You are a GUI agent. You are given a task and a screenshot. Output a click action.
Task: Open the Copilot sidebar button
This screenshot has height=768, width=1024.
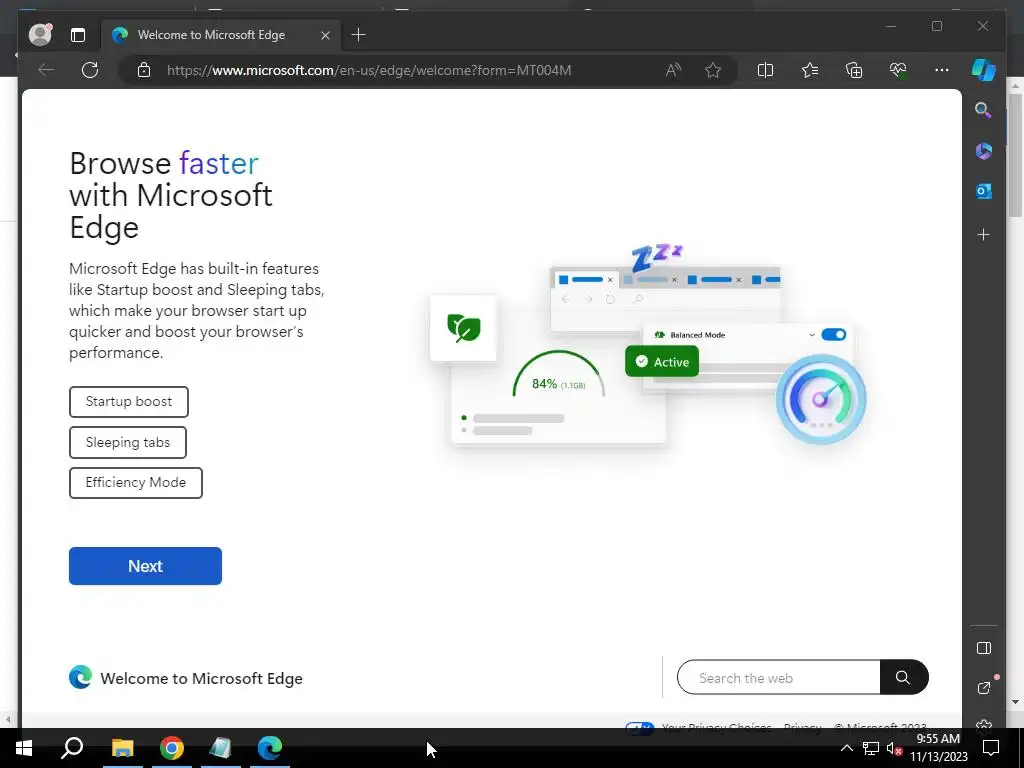(x=984, y=70)
